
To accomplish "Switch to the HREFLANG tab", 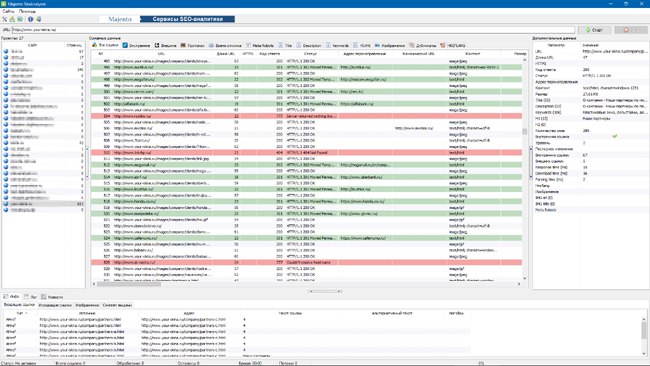I will pos(453,45).
